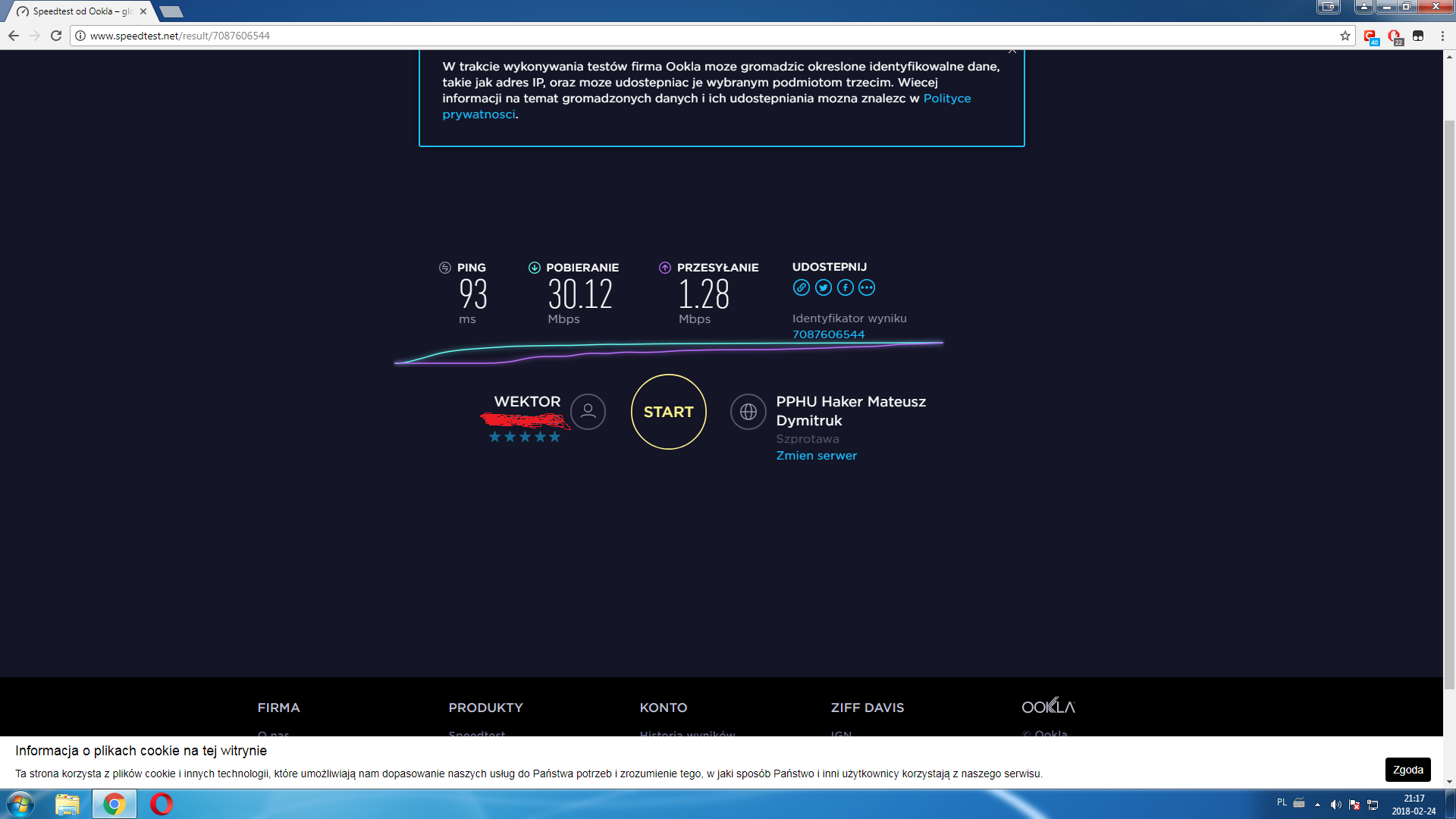This screenshot has width=1456, height=819.
Task: View site information icon in address bar
Action: [80, 36]
